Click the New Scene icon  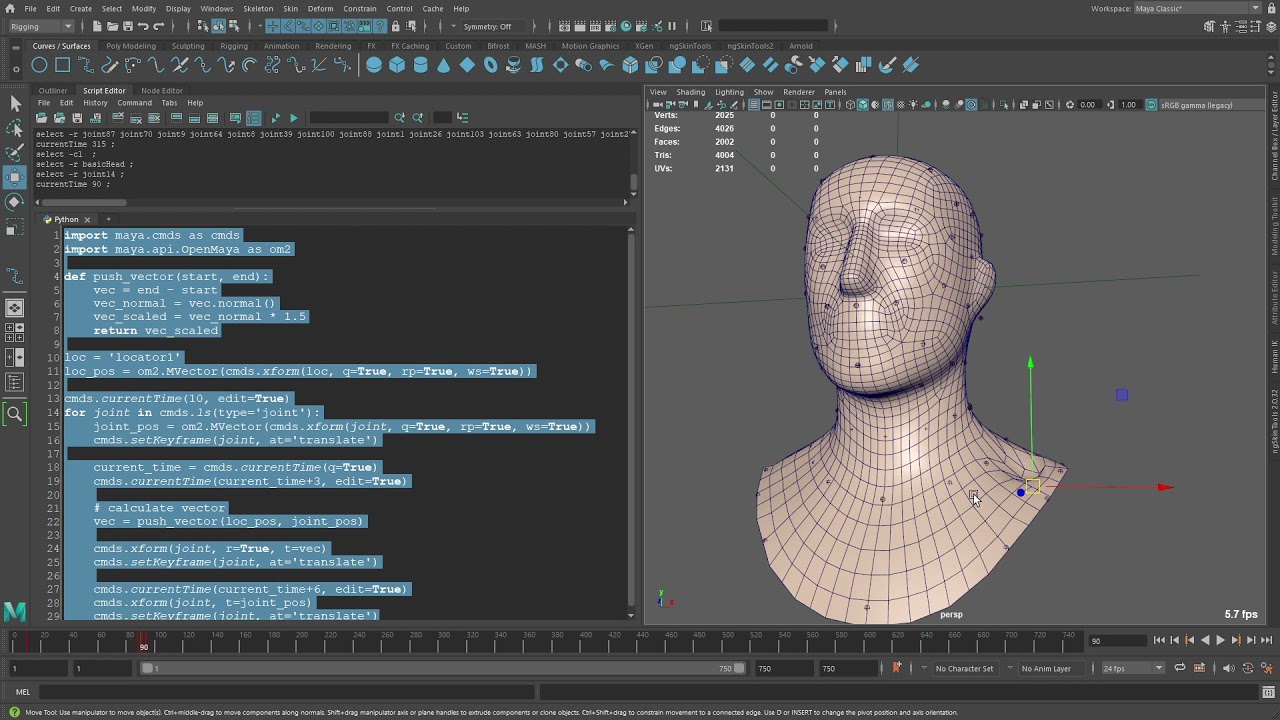click(x=97, y=26)
